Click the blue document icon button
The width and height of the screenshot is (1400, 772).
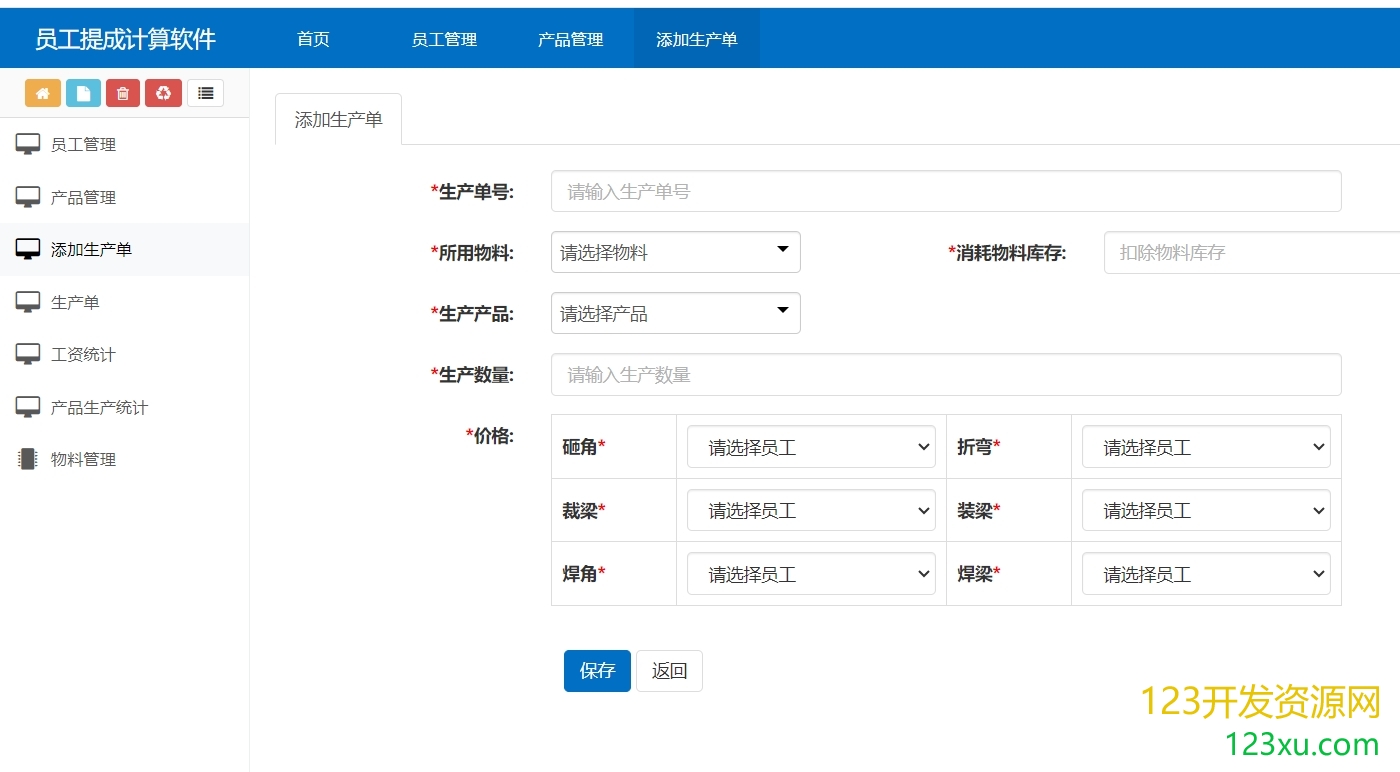83,93
